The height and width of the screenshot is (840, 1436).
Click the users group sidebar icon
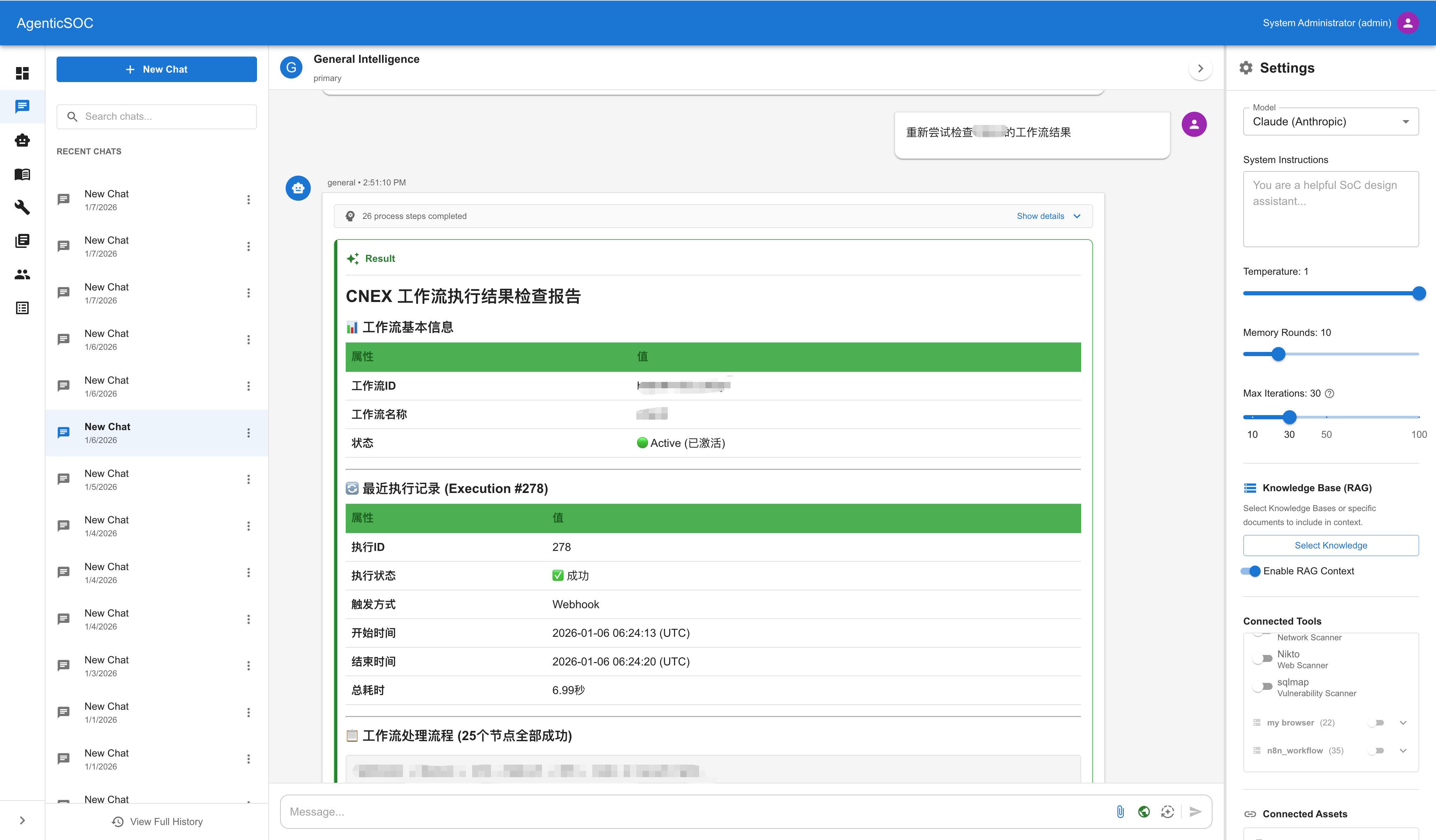pos(22,275)
